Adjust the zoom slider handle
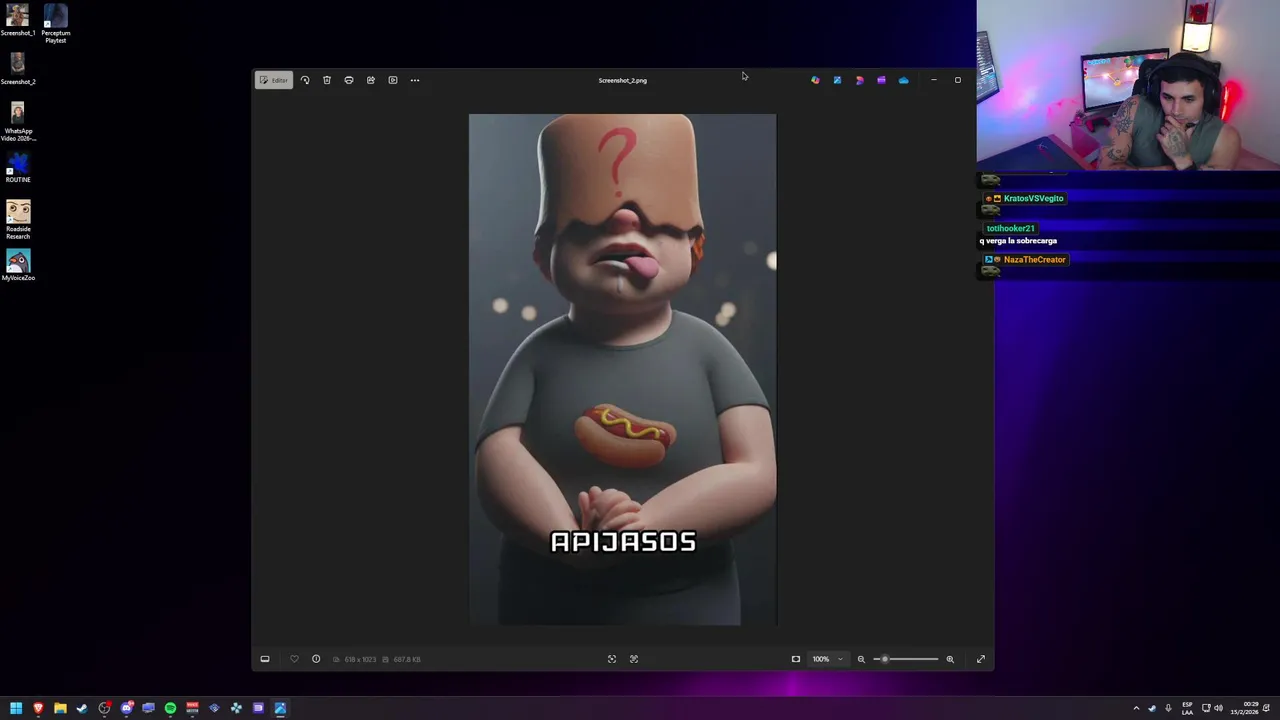This screenshot has width=1280, height=720. tap(885, 659)
